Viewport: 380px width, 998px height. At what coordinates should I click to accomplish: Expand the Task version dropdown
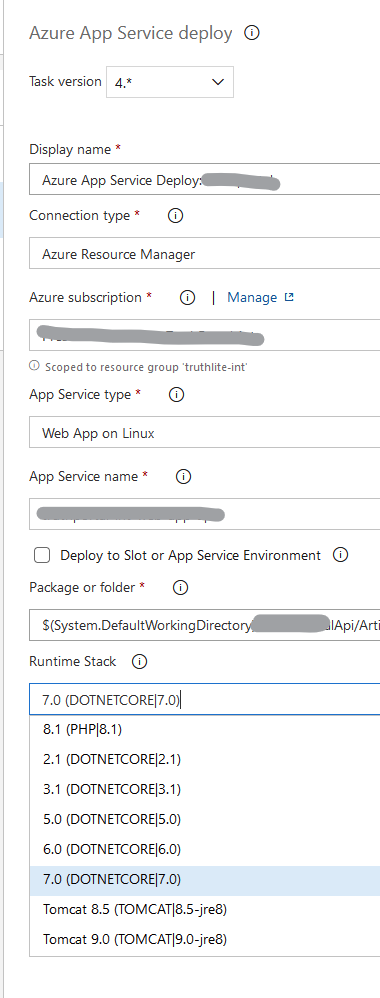[x=170, y=82]
